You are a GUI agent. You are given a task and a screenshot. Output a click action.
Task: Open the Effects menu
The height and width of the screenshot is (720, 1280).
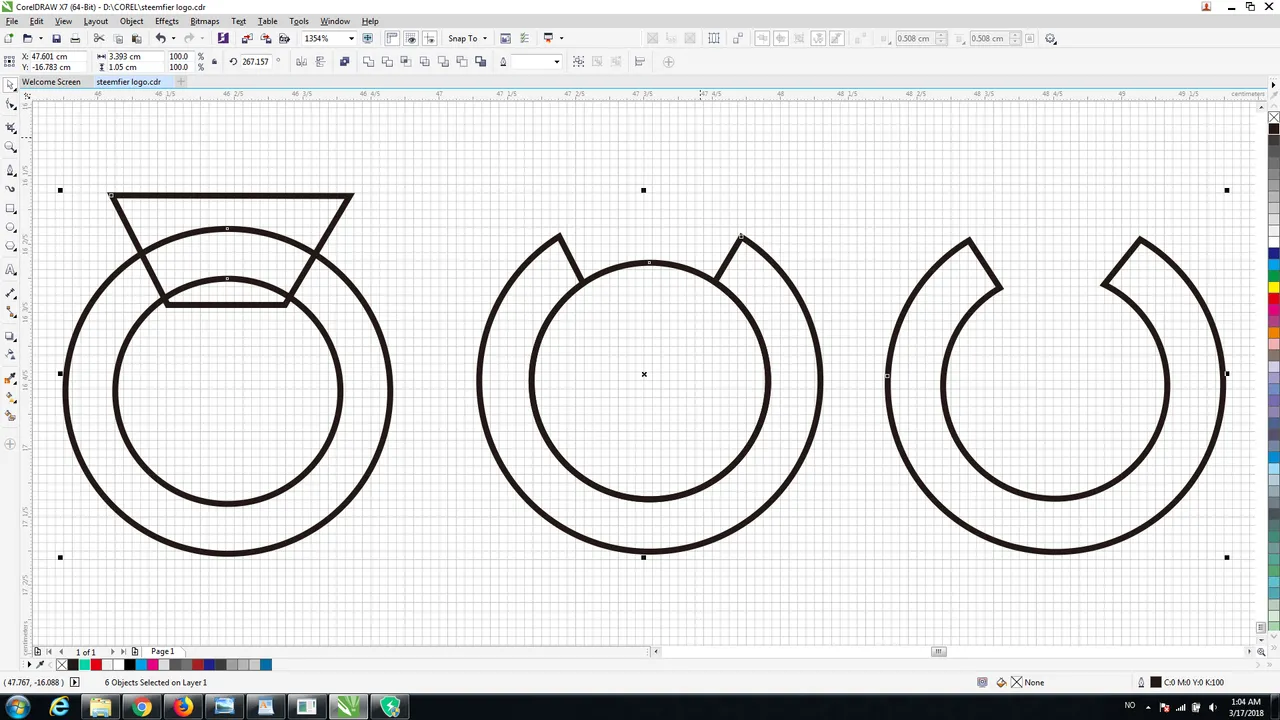coord(167,21)
